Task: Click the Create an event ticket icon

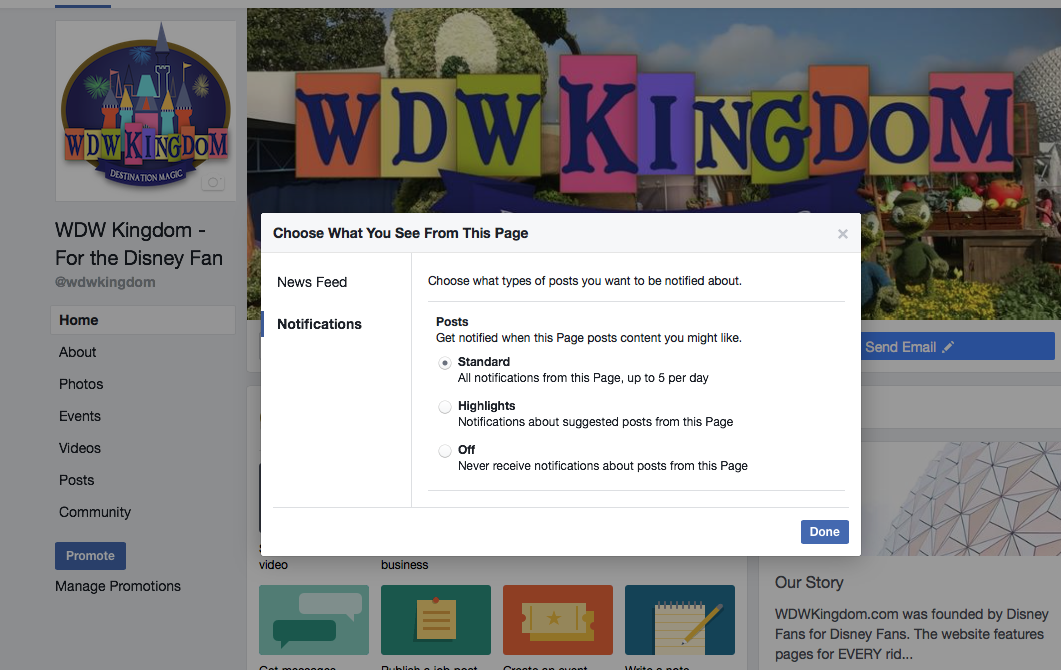Action: pos(558,620)
